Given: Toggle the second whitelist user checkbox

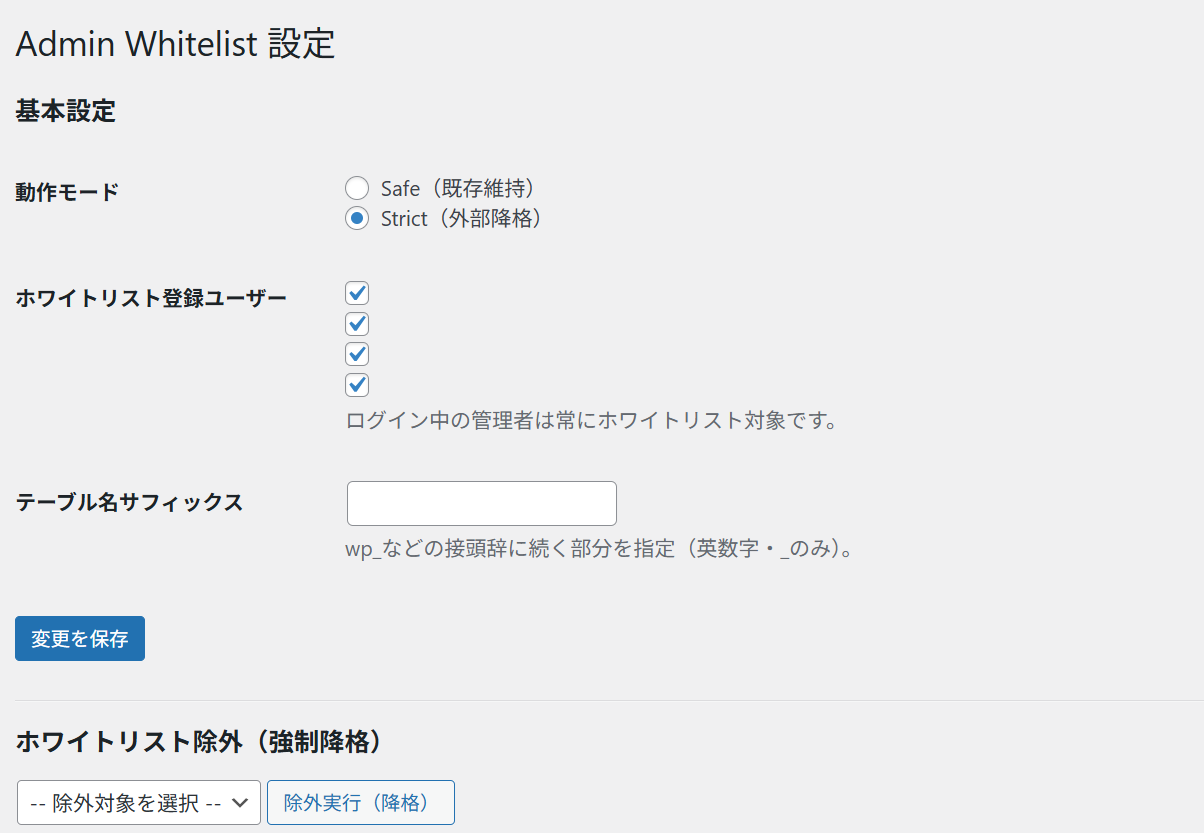Looking at the screenshot, I should (357, 324).
